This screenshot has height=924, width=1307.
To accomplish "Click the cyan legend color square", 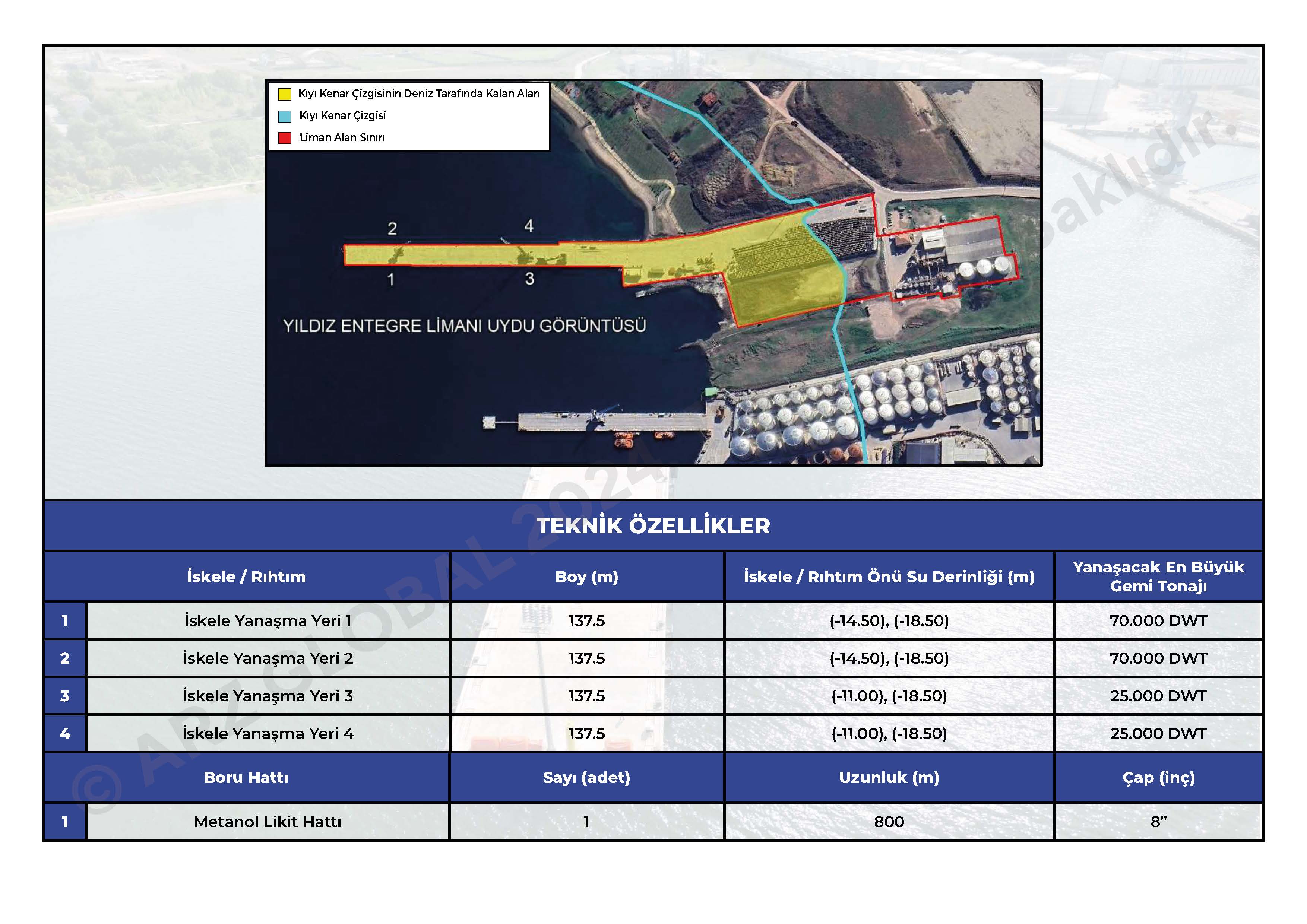I will click(284, 116).
